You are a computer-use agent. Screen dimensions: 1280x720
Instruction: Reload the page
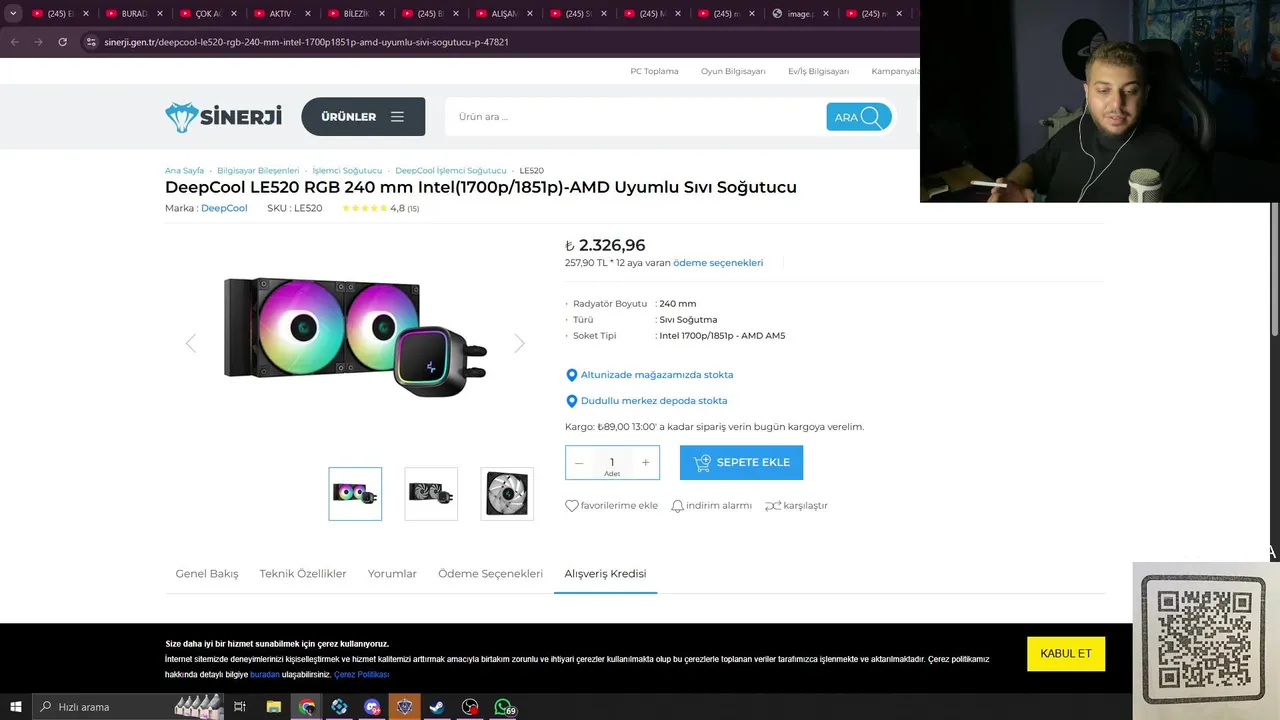click(62, 42)
